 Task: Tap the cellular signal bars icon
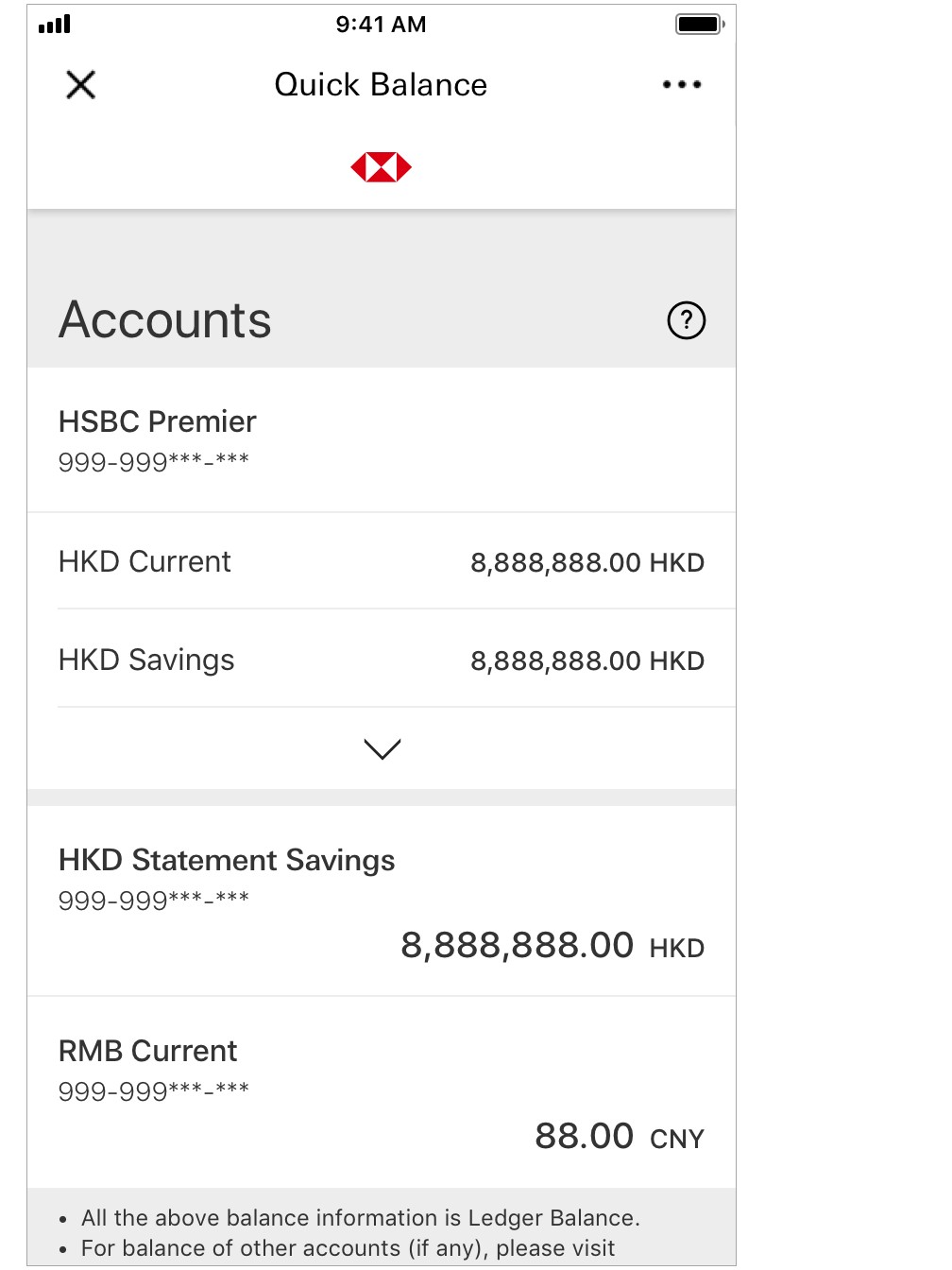pyautogui.click(x=55, y=25)
